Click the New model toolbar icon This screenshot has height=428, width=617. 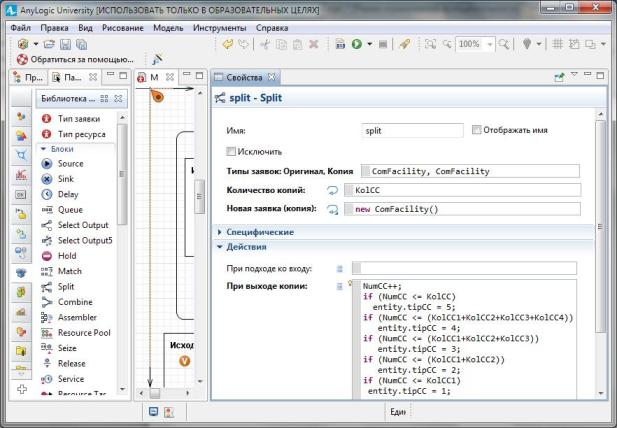pos(23,44)
